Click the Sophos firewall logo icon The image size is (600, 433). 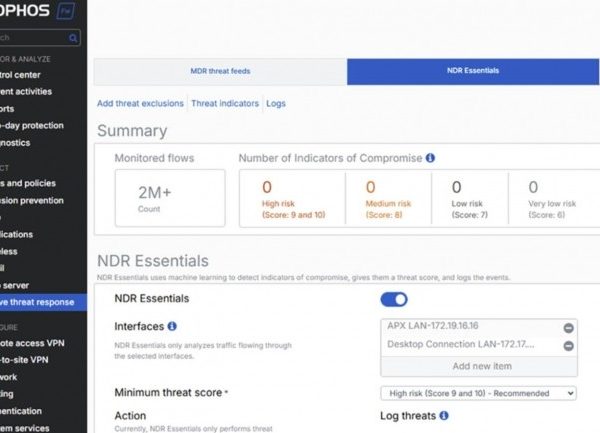tap(65, 11)
